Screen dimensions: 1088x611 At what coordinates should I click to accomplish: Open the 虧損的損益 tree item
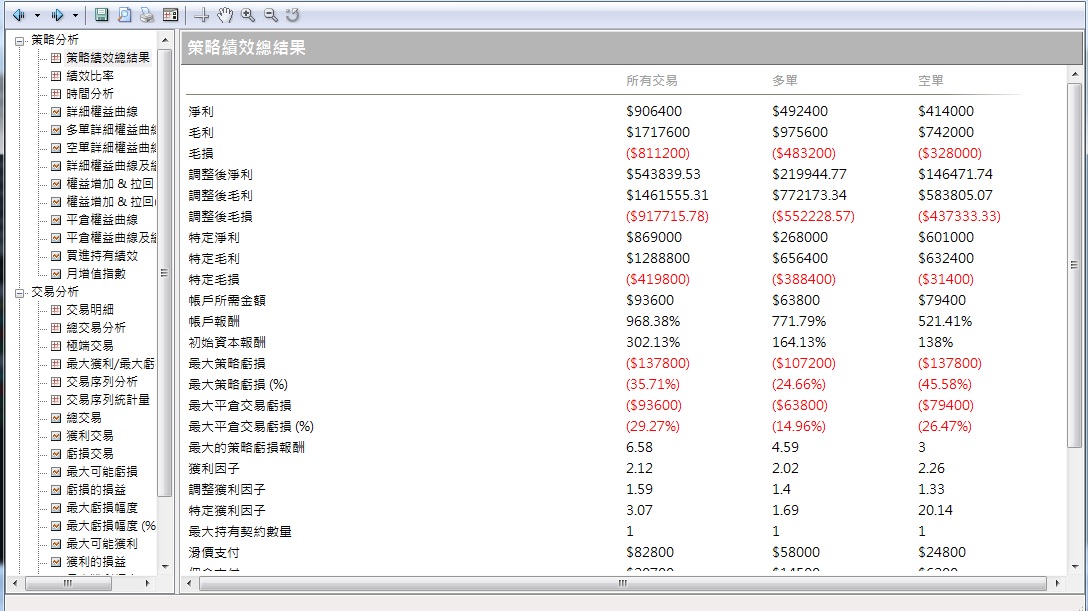(96, 490)
